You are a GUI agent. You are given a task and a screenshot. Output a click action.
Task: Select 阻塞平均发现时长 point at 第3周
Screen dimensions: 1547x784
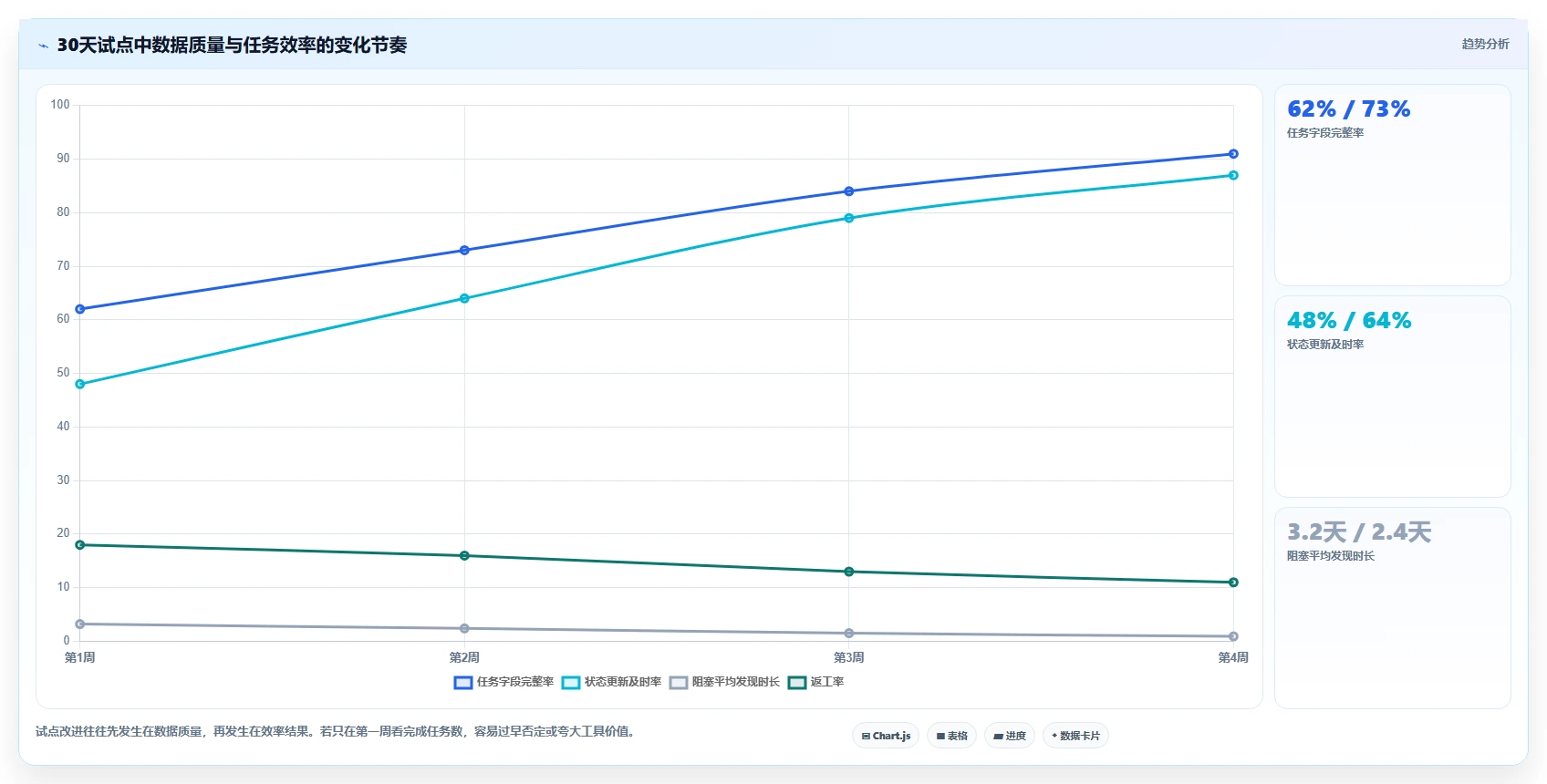pyautogui.click(x=849, y=633)
